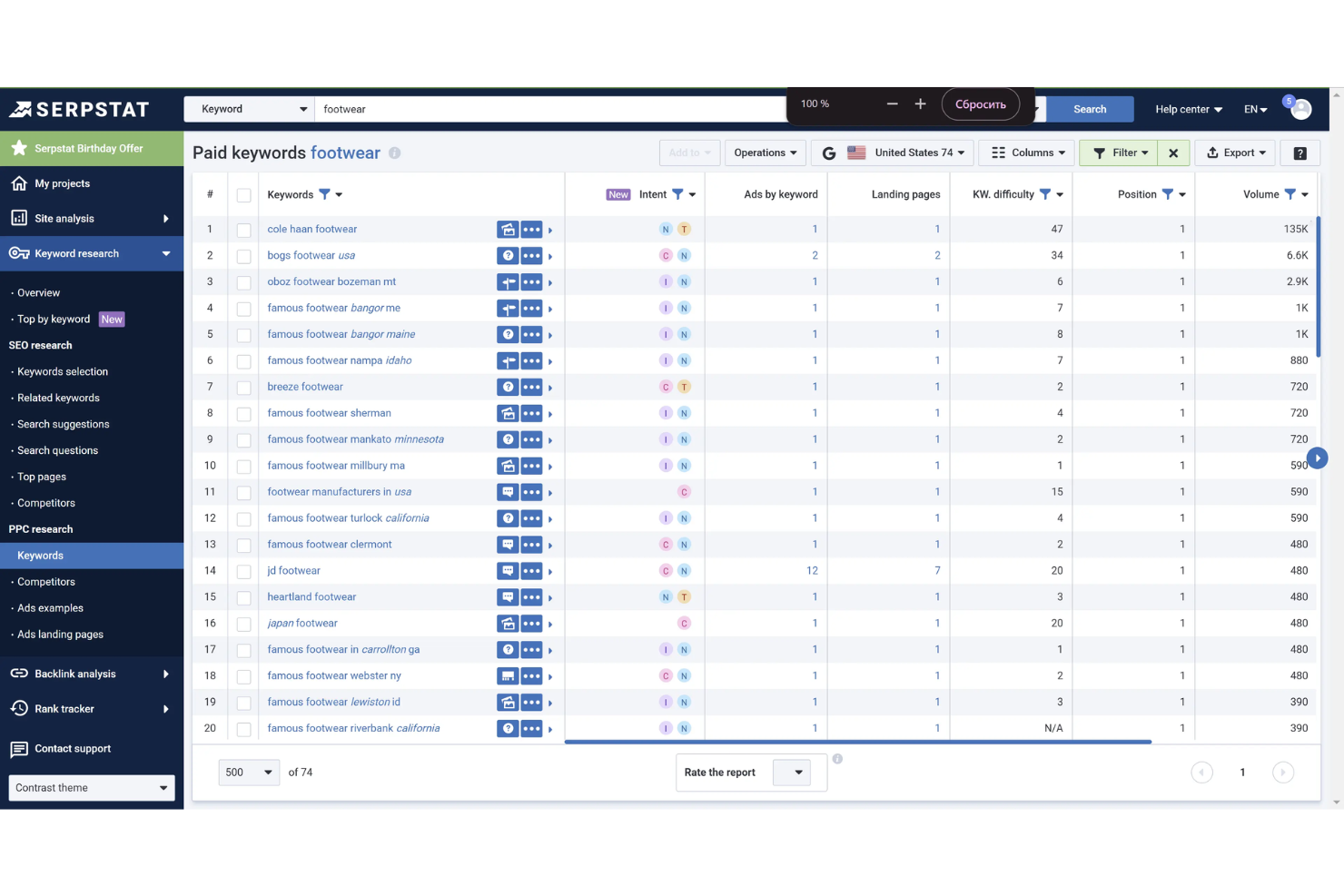The height and width of the screenshot is (896, 1344).
Task: Select the checkbox for jd footwear row
Action: [x=243, y=570]
